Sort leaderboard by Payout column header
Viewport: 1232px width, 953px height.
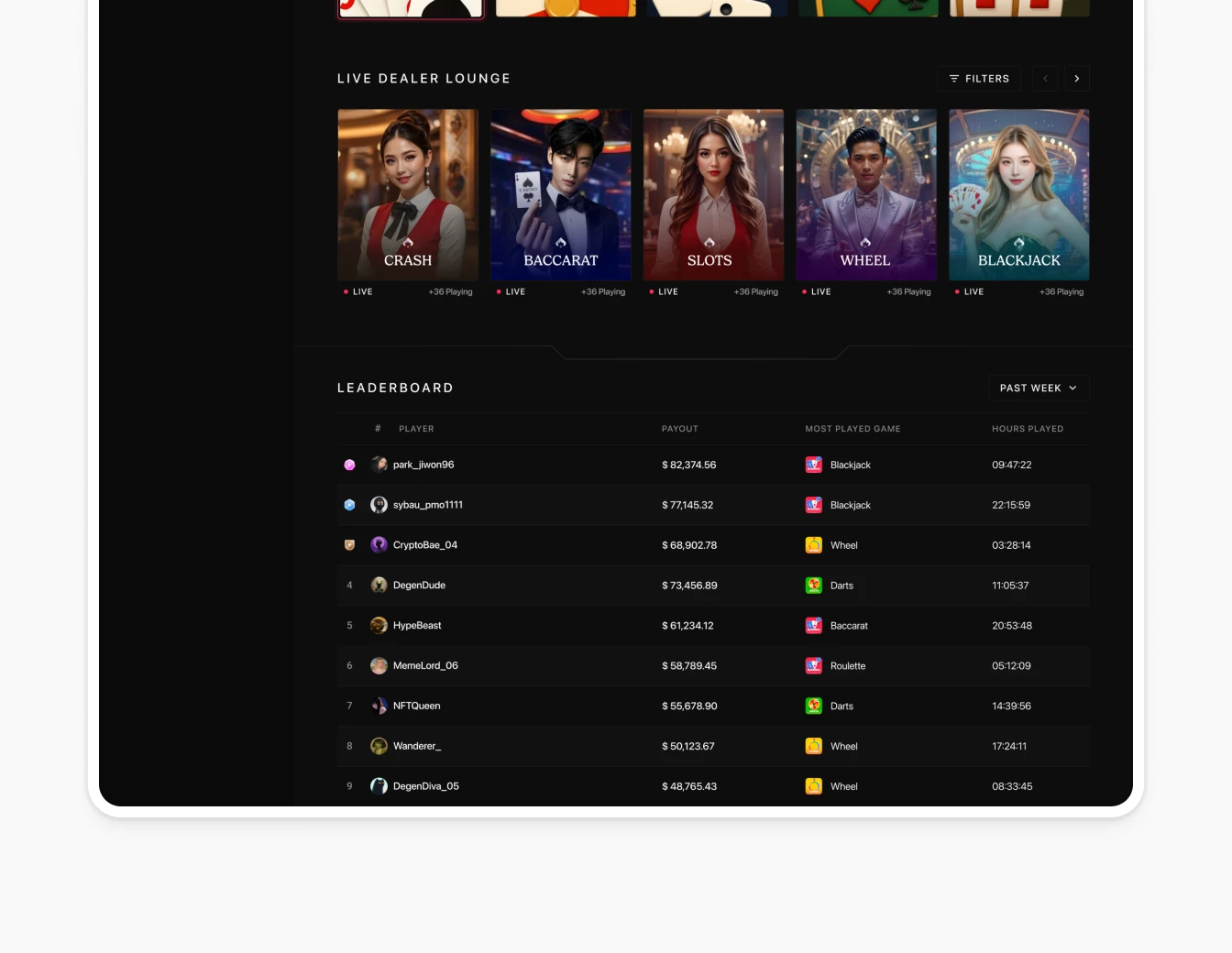(679, 429)
